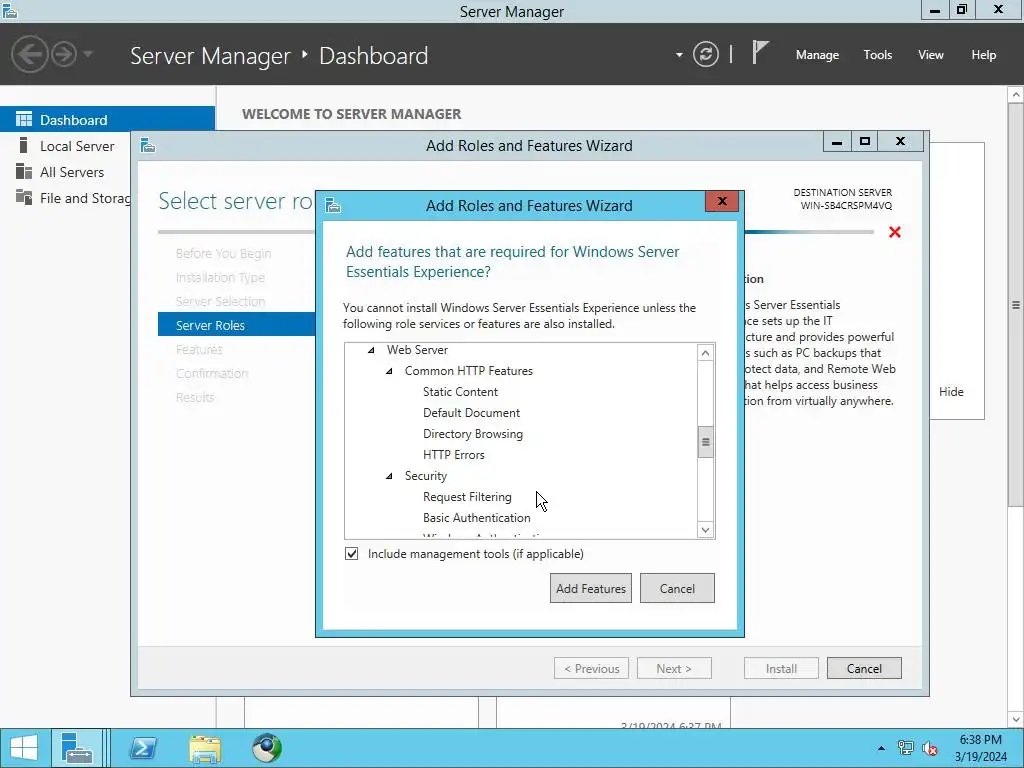Open the navigation history dropdown arrow

click(x=88, y=54)
